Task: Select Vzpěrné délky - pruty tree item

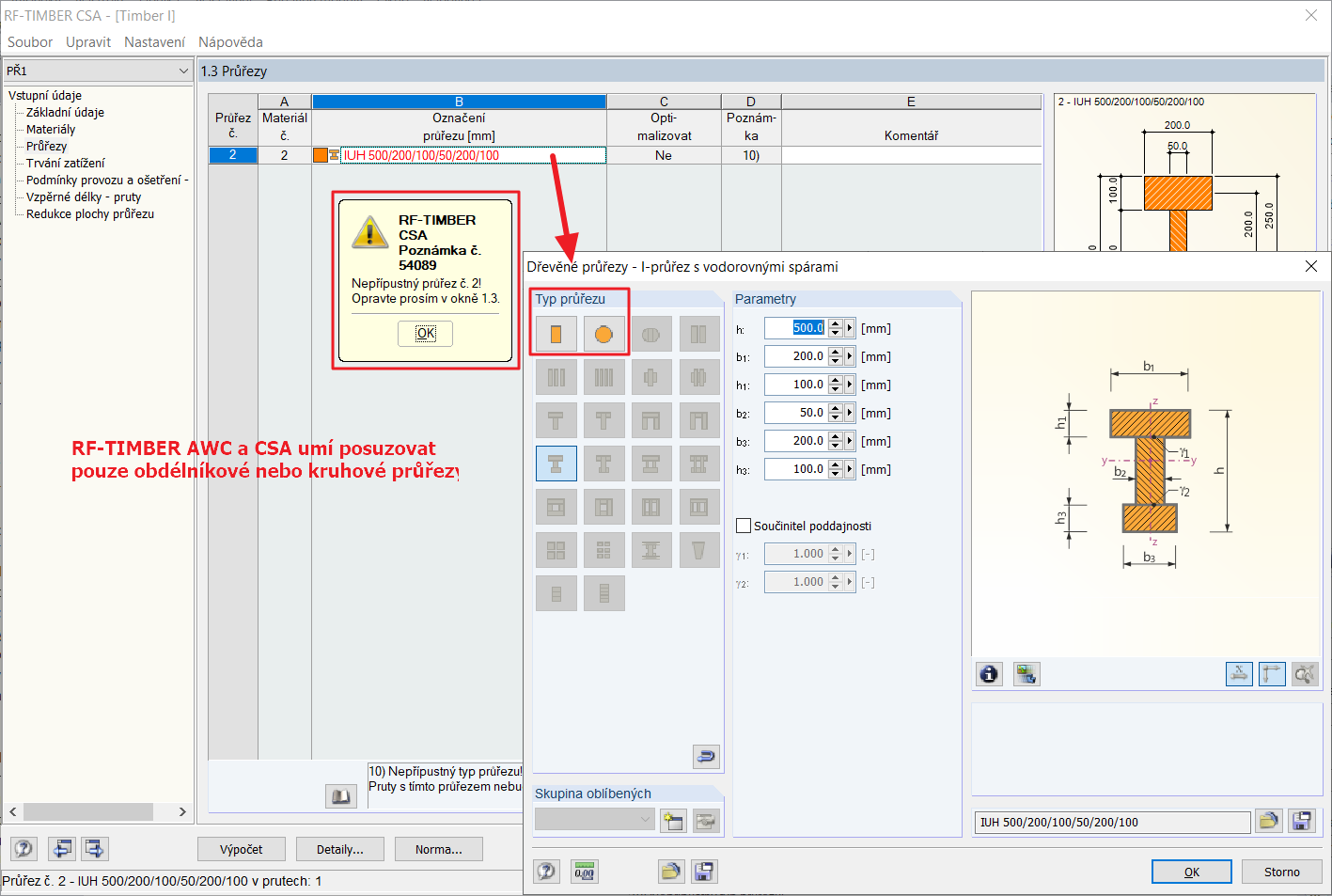Action: 84,196
